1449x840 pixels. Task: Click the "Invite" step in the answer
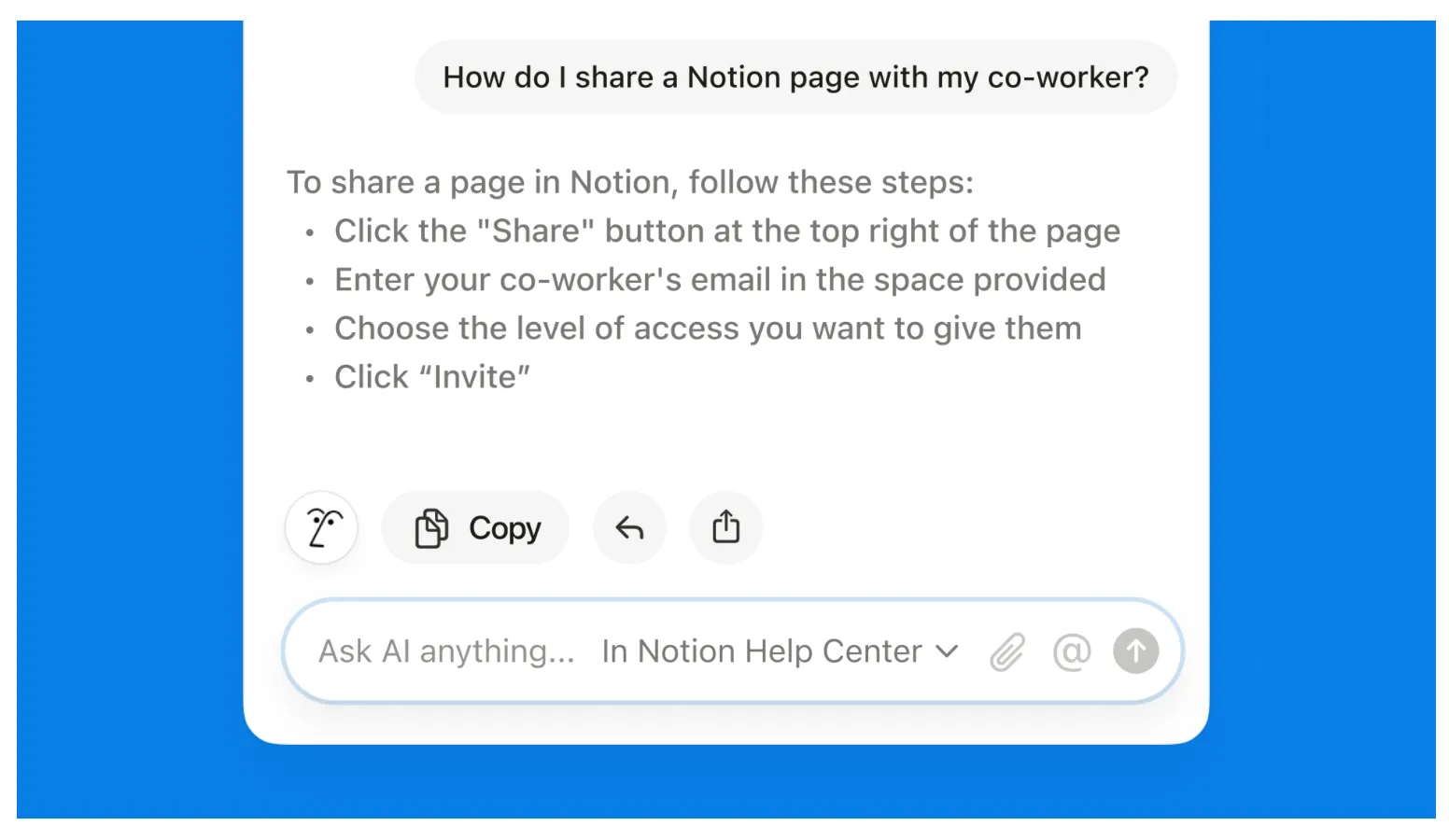coord(432,377)
